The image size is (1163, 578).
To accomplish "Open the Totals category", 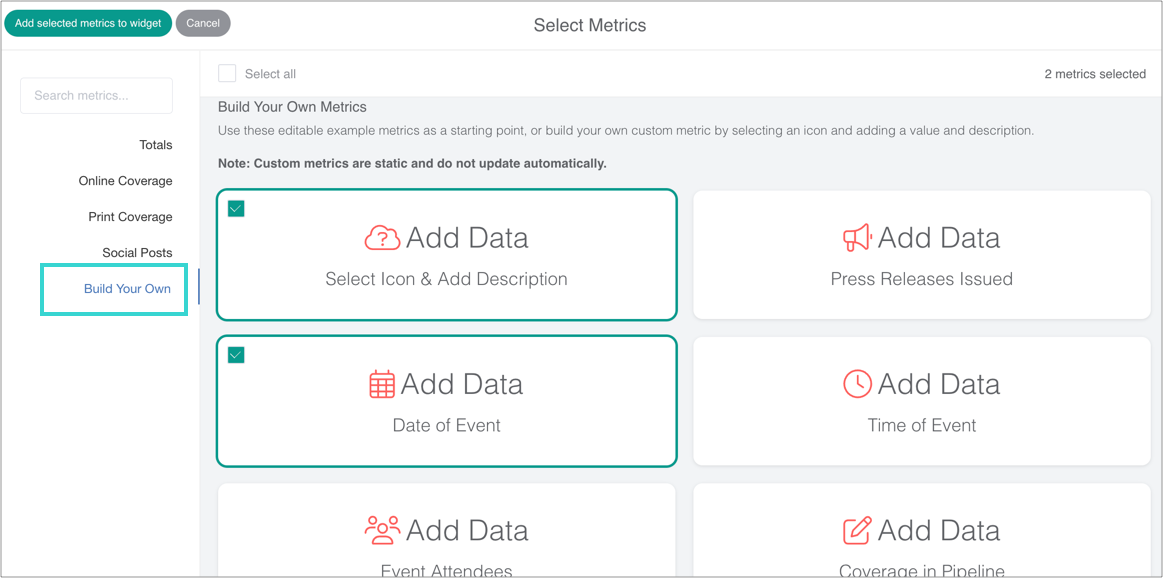I will click(x=155, y=145).
